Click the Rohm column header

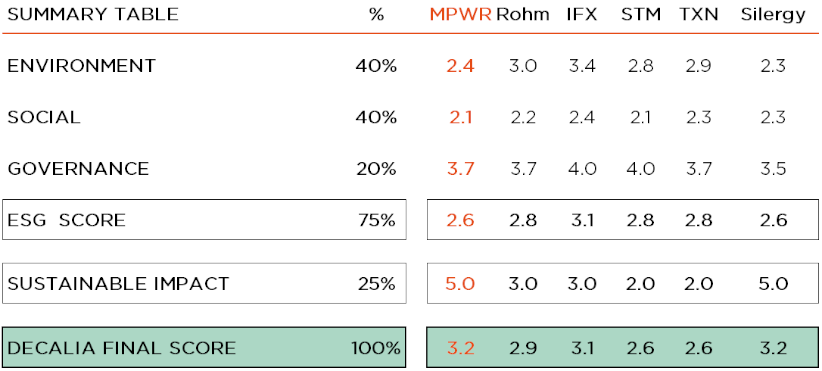[x=523, y=15]
